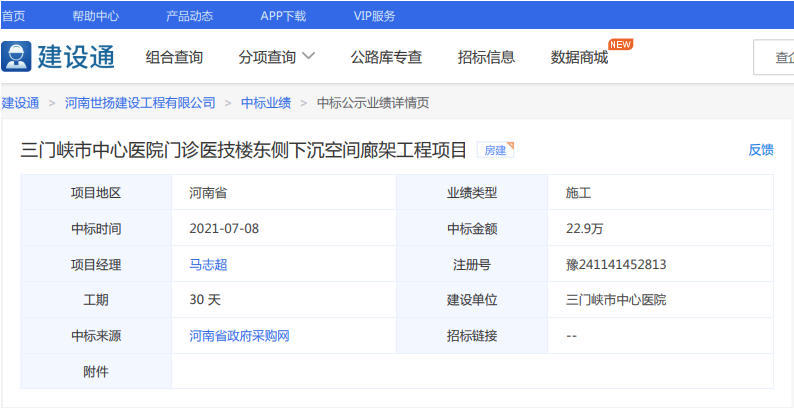The image size is (794, 408).
Task: Open the APP下载 link
Action: [283, 15]
